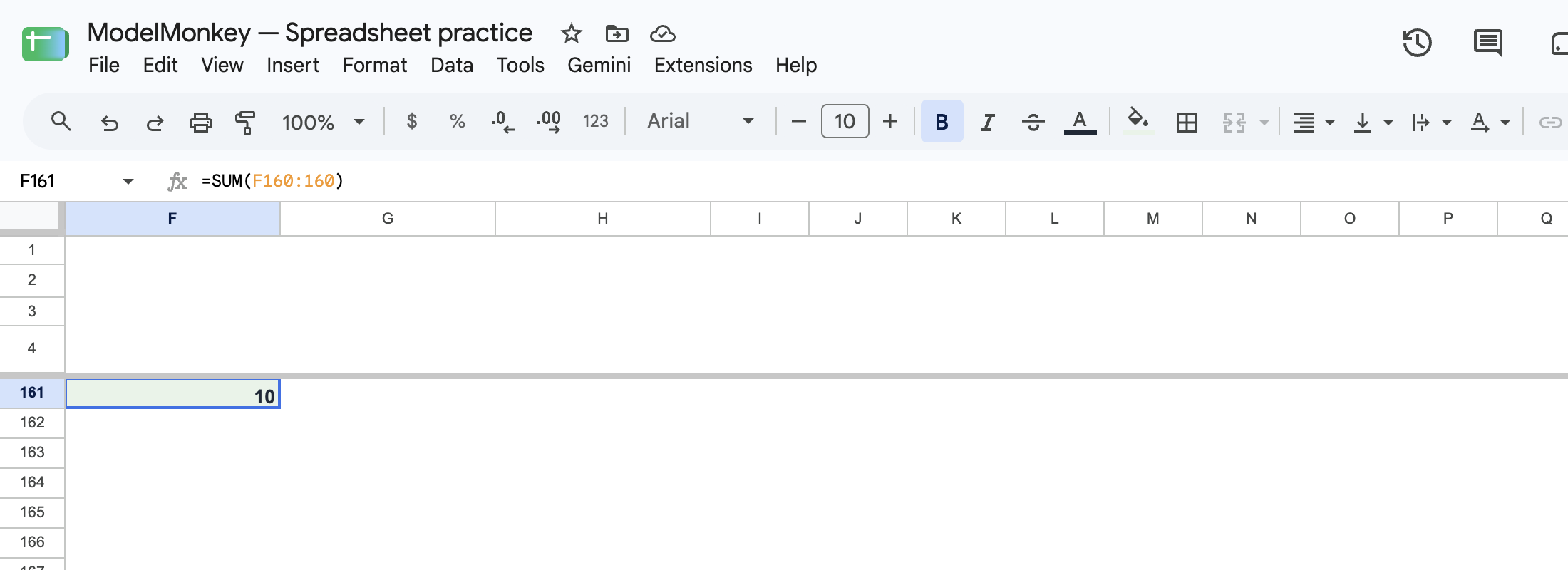The width and height of the screenshot is (1568, 570).
Task: Open version history clock icon
Action: click(x=1417, y=43)
